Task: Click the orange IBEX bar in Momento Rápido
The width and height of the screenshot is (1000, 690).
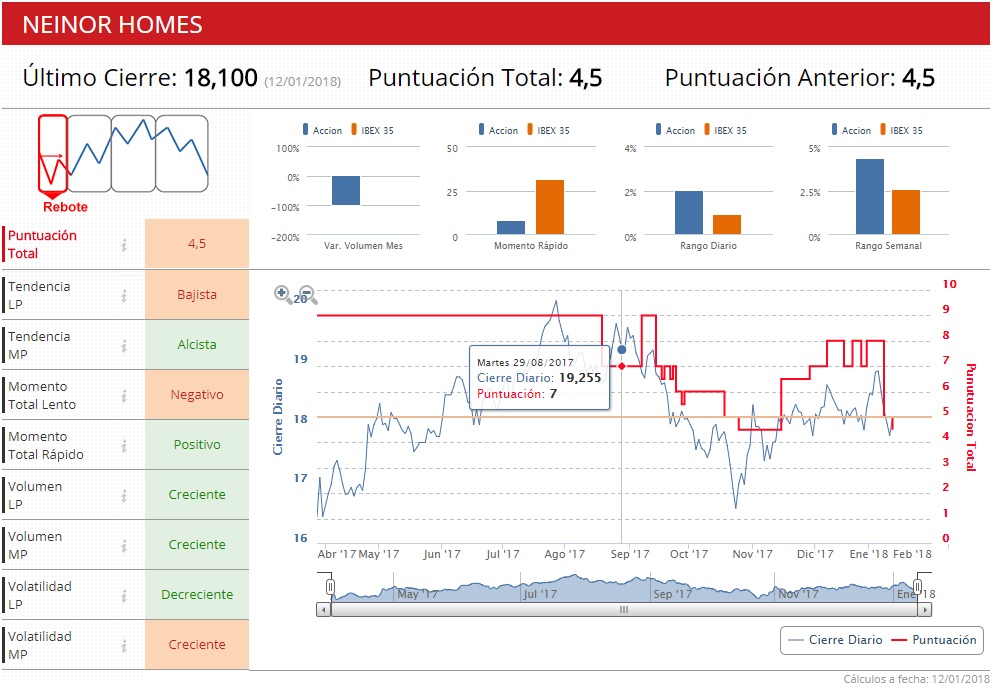Action: (x=550, y=207)
